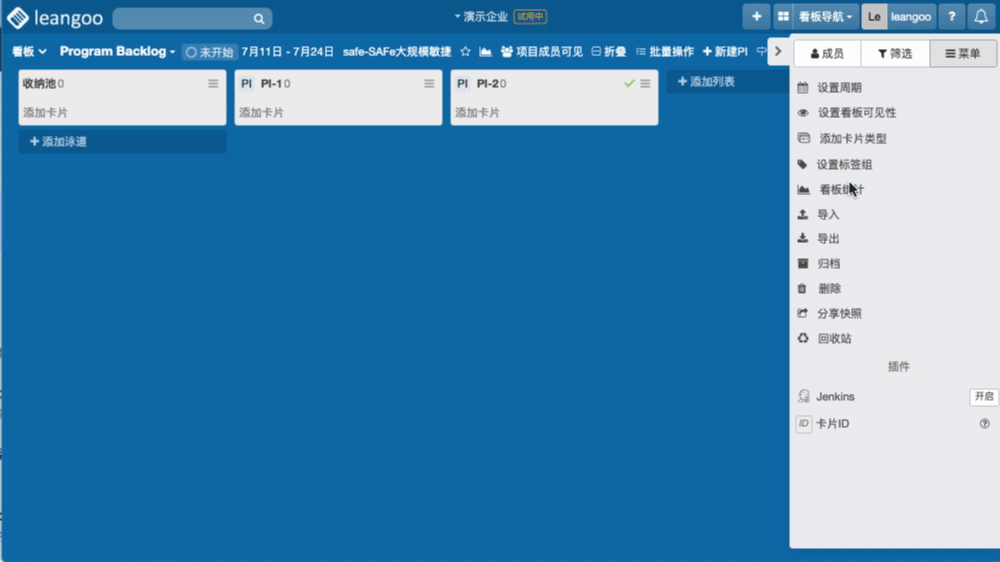Expand the 看板导航 dropdown
The image size is (1000, 562).
825,17
